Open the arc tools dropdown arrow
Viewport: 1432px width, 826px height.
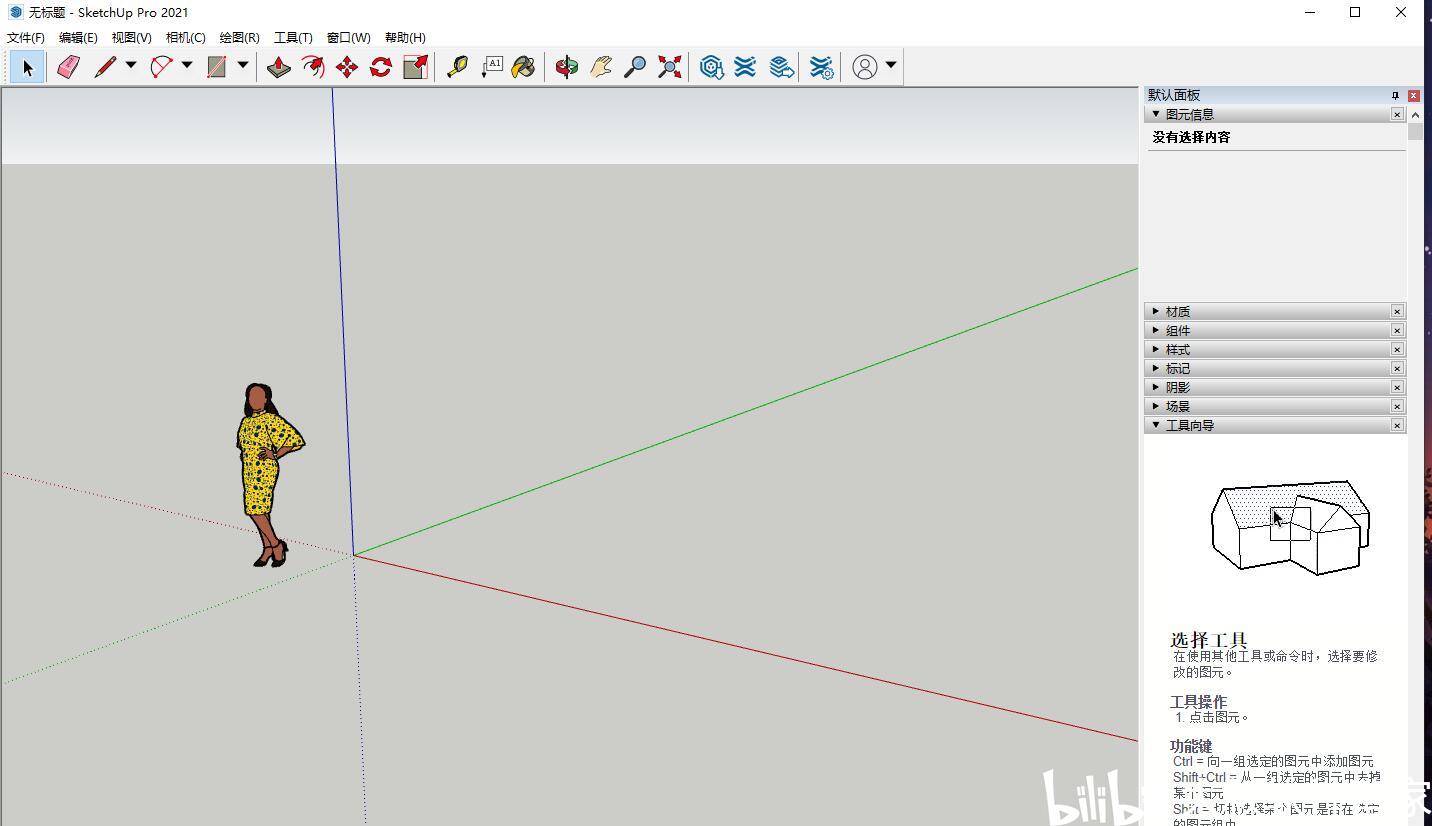187,66
